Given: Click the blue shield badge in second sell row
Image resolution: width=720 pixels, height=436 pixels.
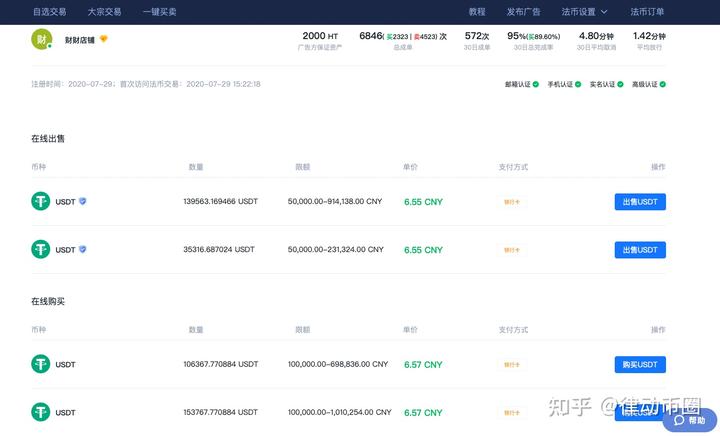Looking at the screenshot, I should (x=83, y=249).
